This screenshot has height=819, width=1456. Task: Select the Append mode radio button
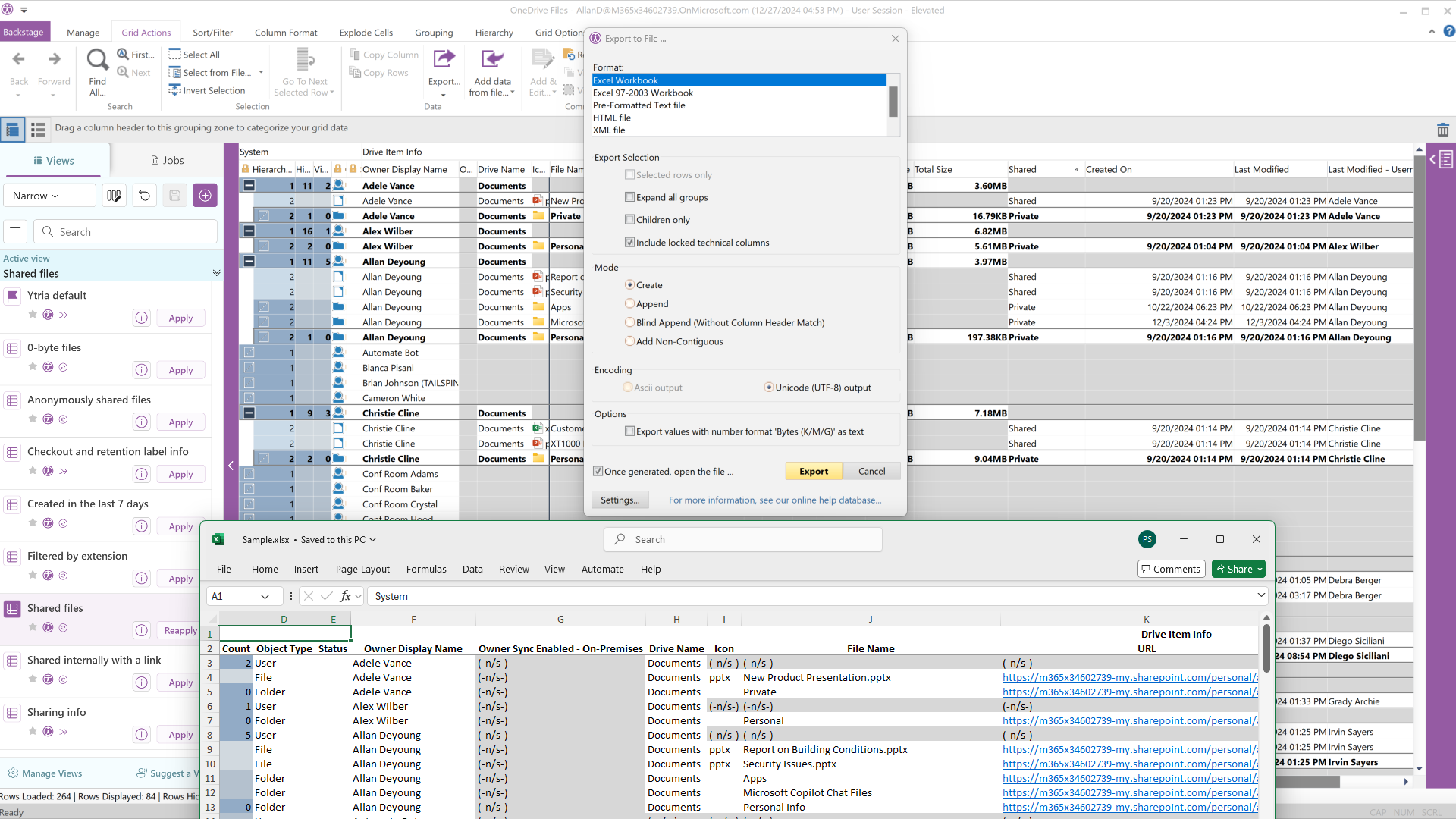629,303
